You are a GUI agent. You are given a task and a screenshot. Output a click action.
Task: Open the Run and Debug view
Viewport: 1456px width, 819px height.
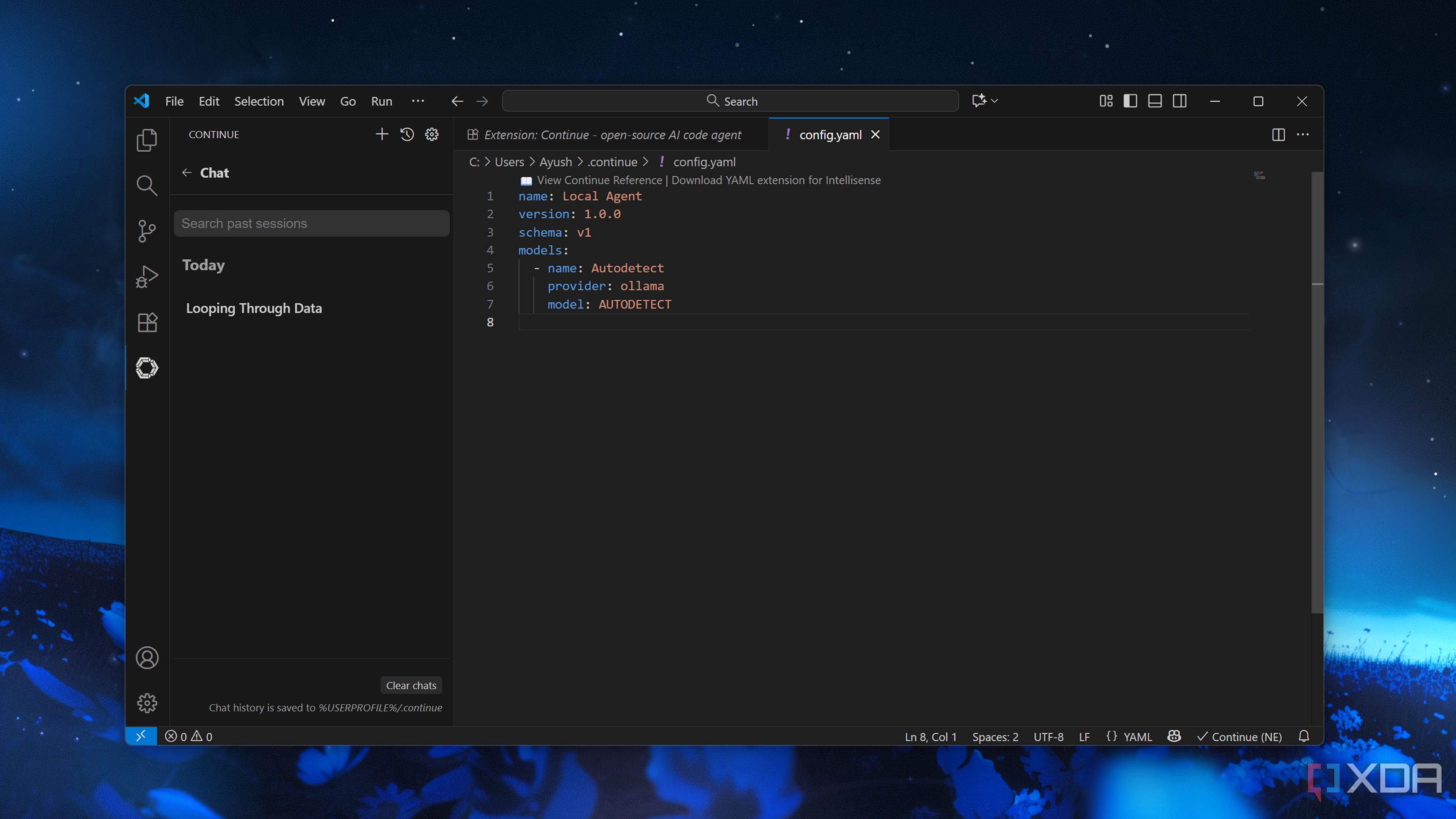pyautogui.click(x=147, y=277)
